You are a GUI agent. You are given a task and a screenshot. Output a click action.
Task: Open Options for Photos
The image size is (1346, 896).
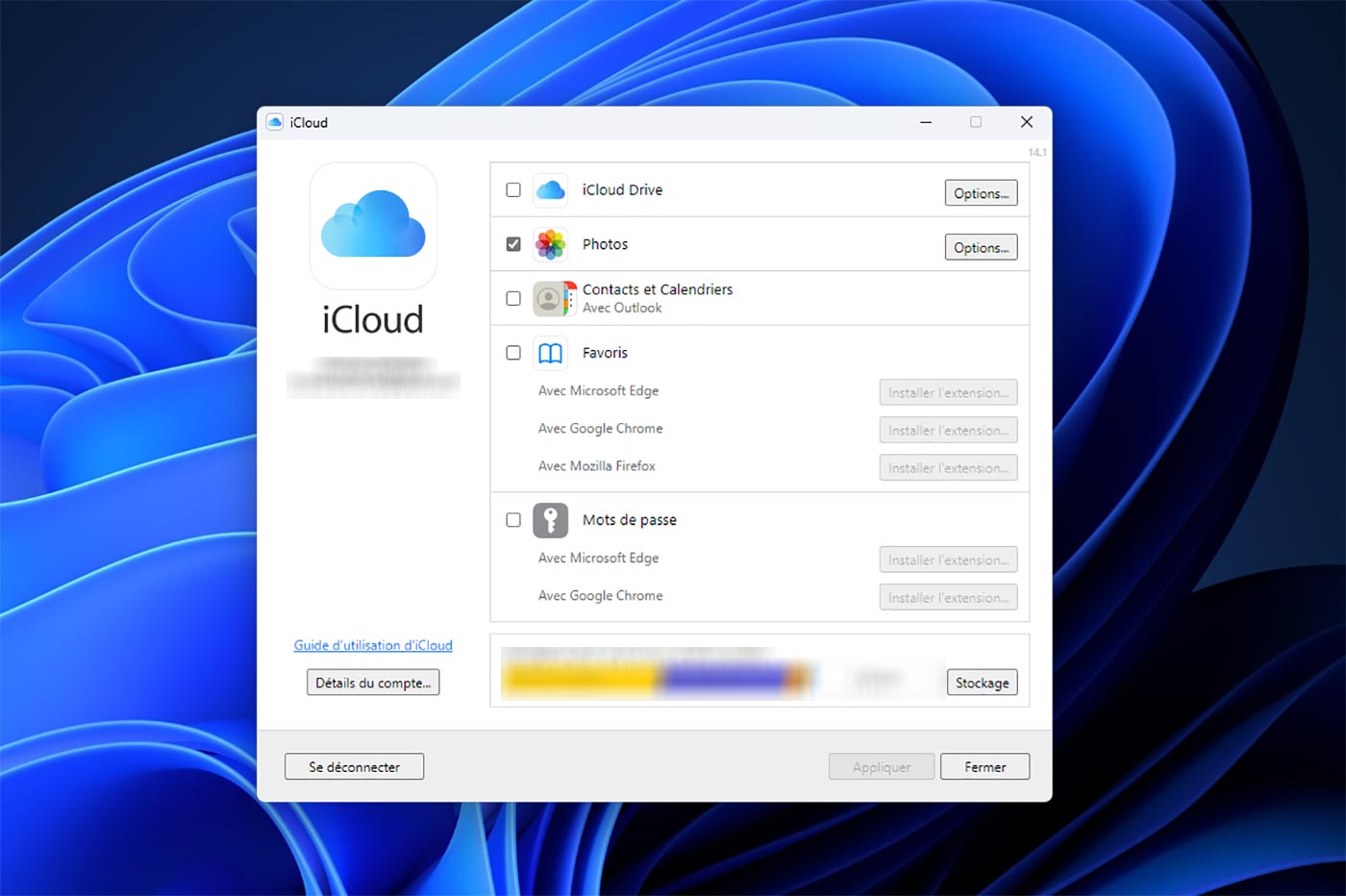(981, 247)
